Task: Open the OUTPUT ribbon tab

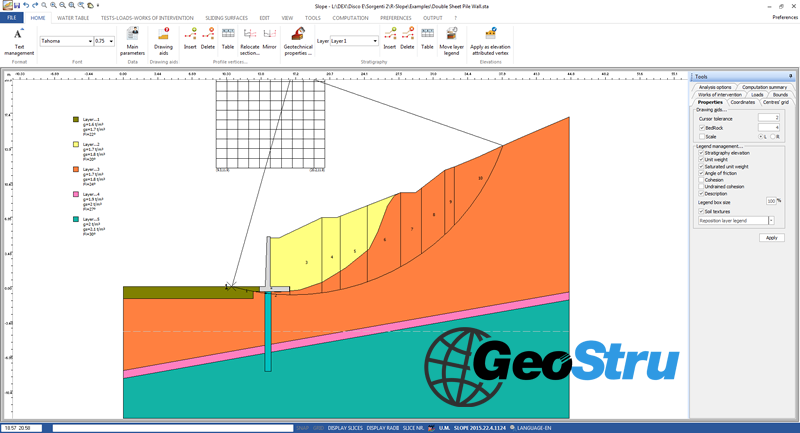Action: 433,18
